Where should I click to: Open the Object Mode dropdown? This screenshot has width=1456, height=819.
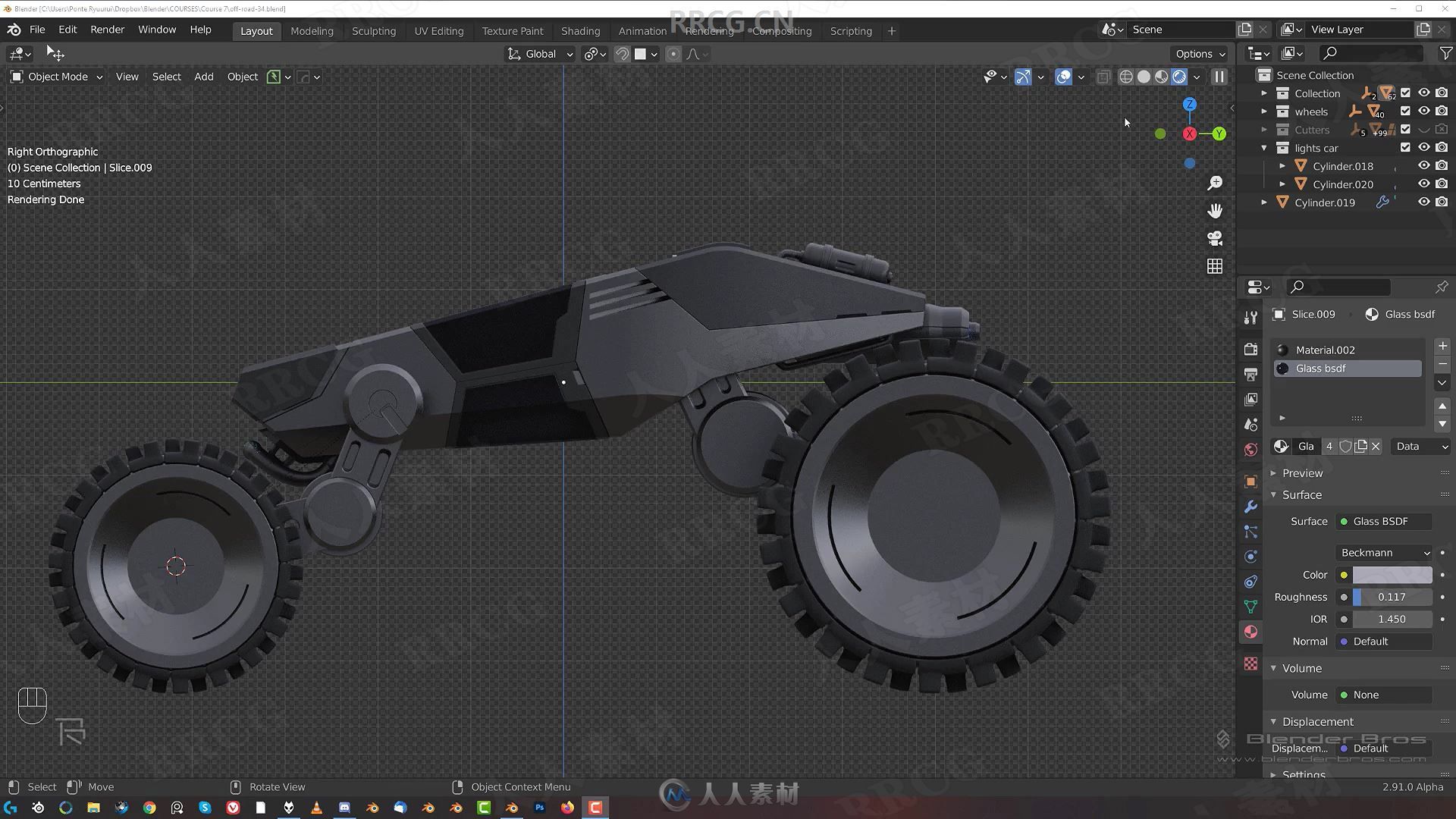click(x=56, y=77)
